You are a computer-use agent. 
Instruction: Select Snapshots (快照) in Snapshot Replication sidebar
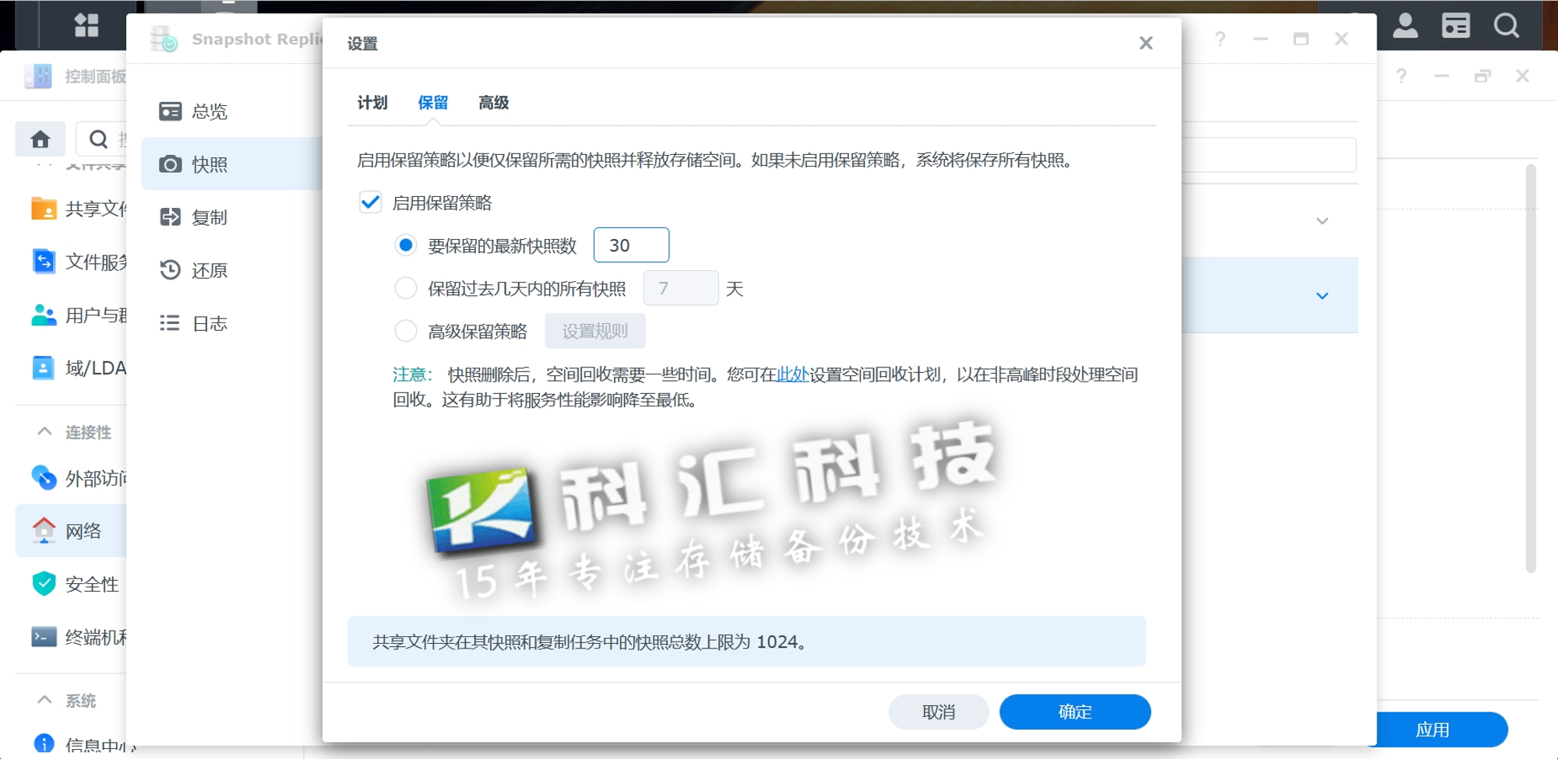[x=232, y=164]
